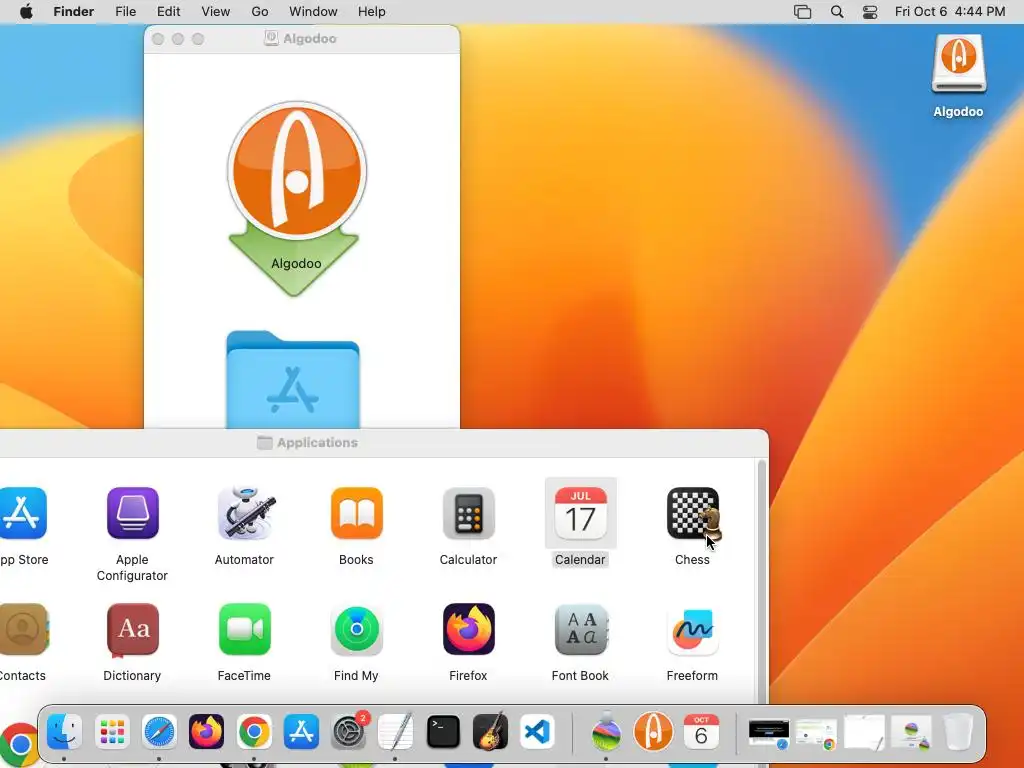This screenshot has height=768, width=1024.
Task: Select App Store in the Applications window
Action: 24,513
